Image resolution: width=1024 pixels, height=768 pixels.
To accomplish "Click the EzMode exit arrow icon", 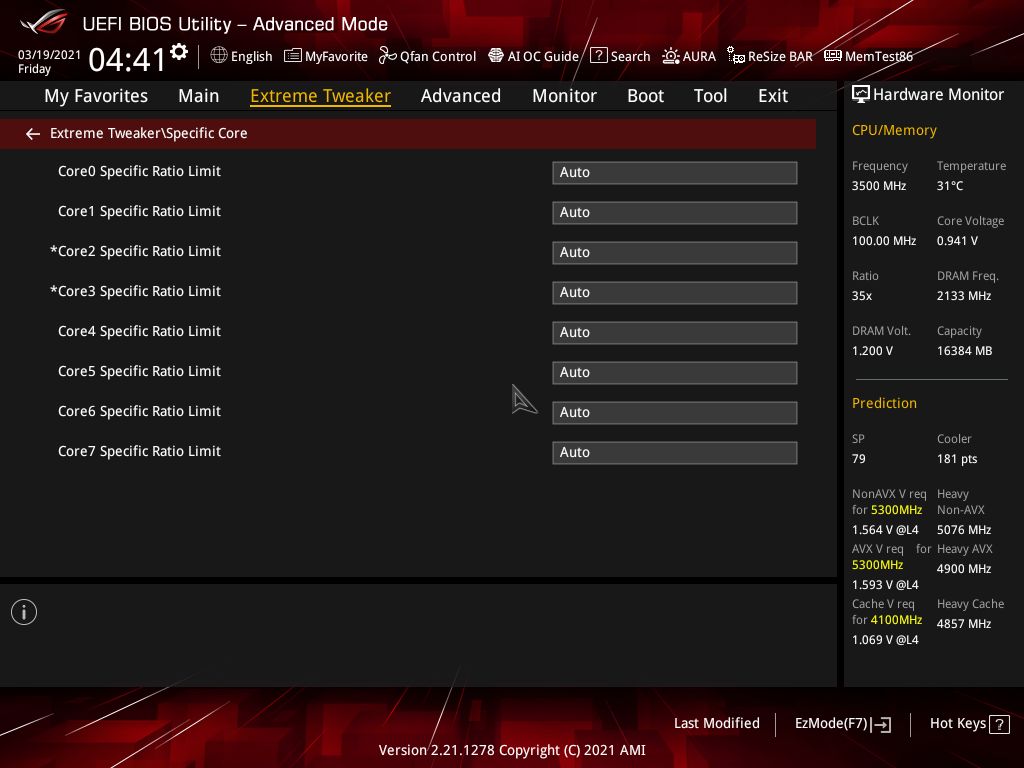I will [x=881, y=724].
